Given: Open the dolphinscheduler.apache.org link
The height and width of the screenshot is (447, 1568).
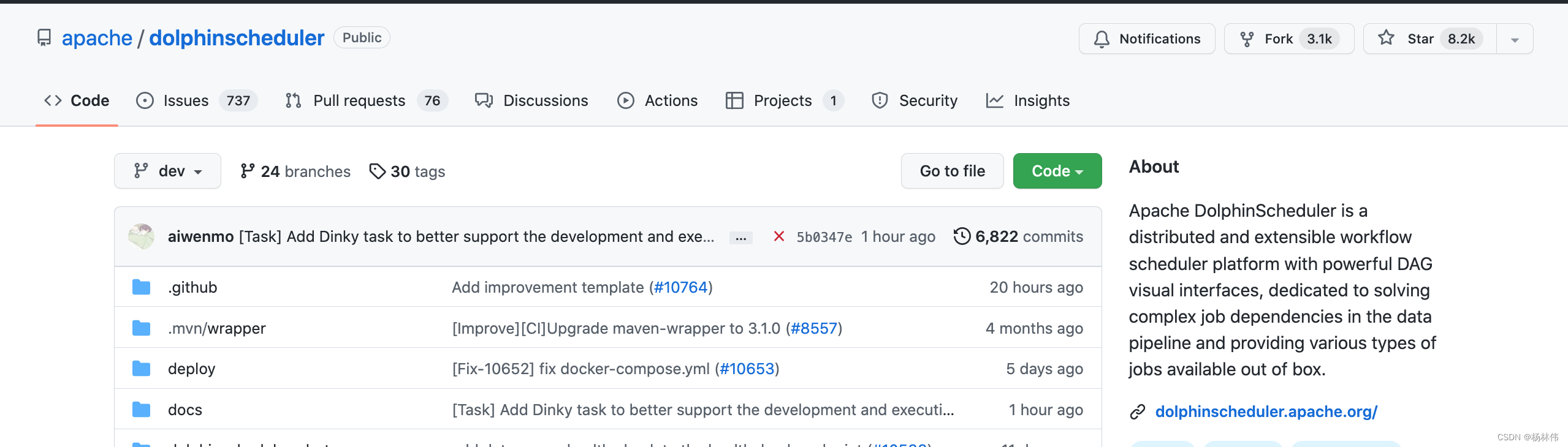Looking at the screenshot, I should pyautogui.click(x=1266, y=412).
